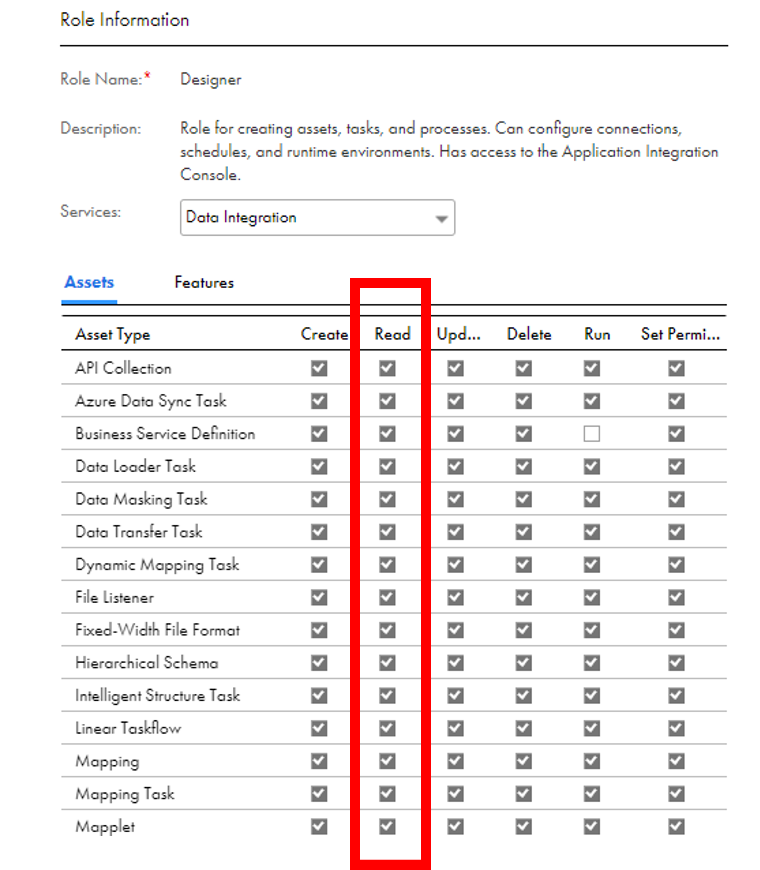
Task: Toggle Delete checkbox for Data Loader Task
Action: [x=523, y=467]
